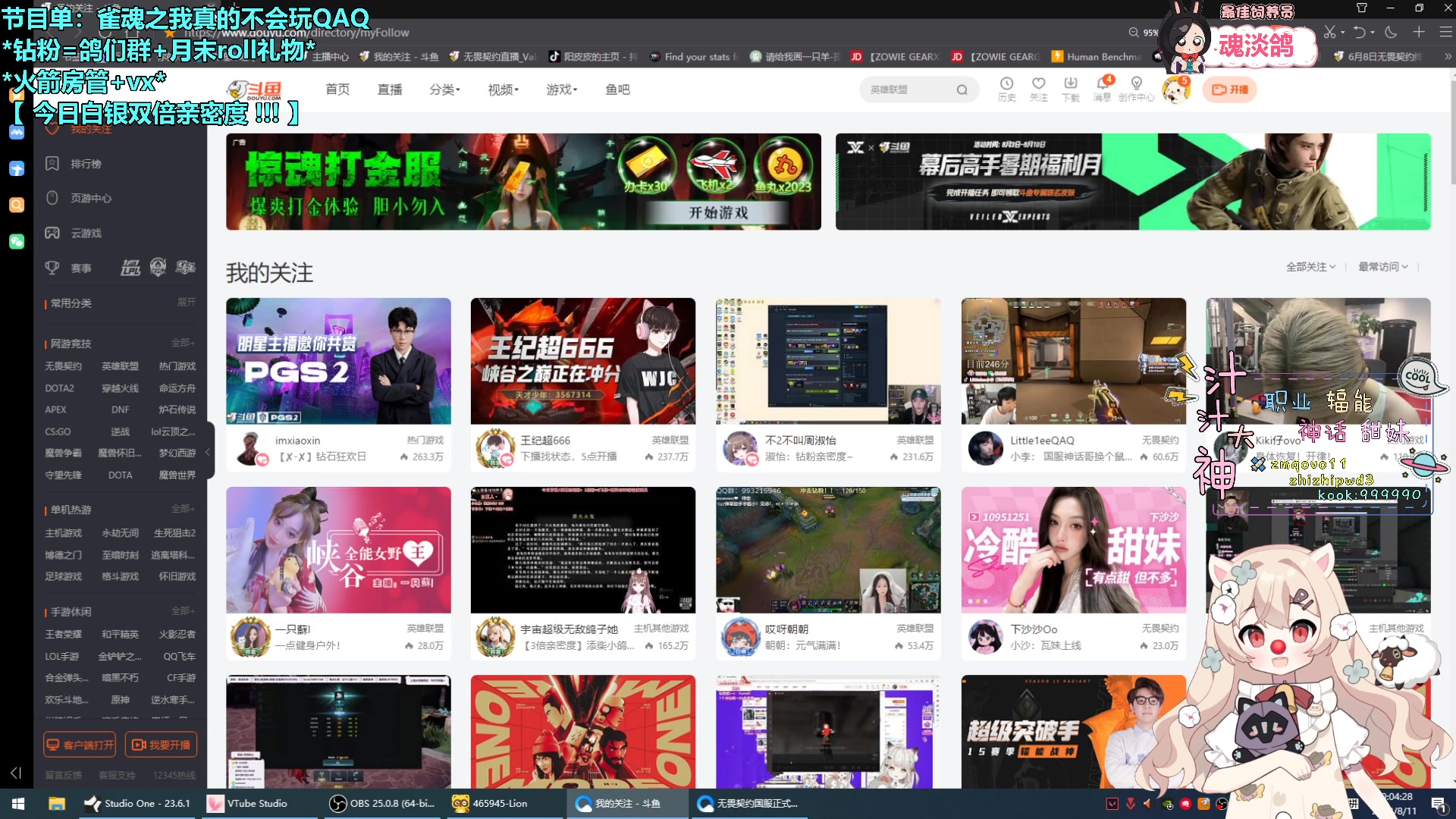Screen dimensions: 1456x819
Task: Open the Human Benchmark bookmark
Action: [x=1097, y=56]
